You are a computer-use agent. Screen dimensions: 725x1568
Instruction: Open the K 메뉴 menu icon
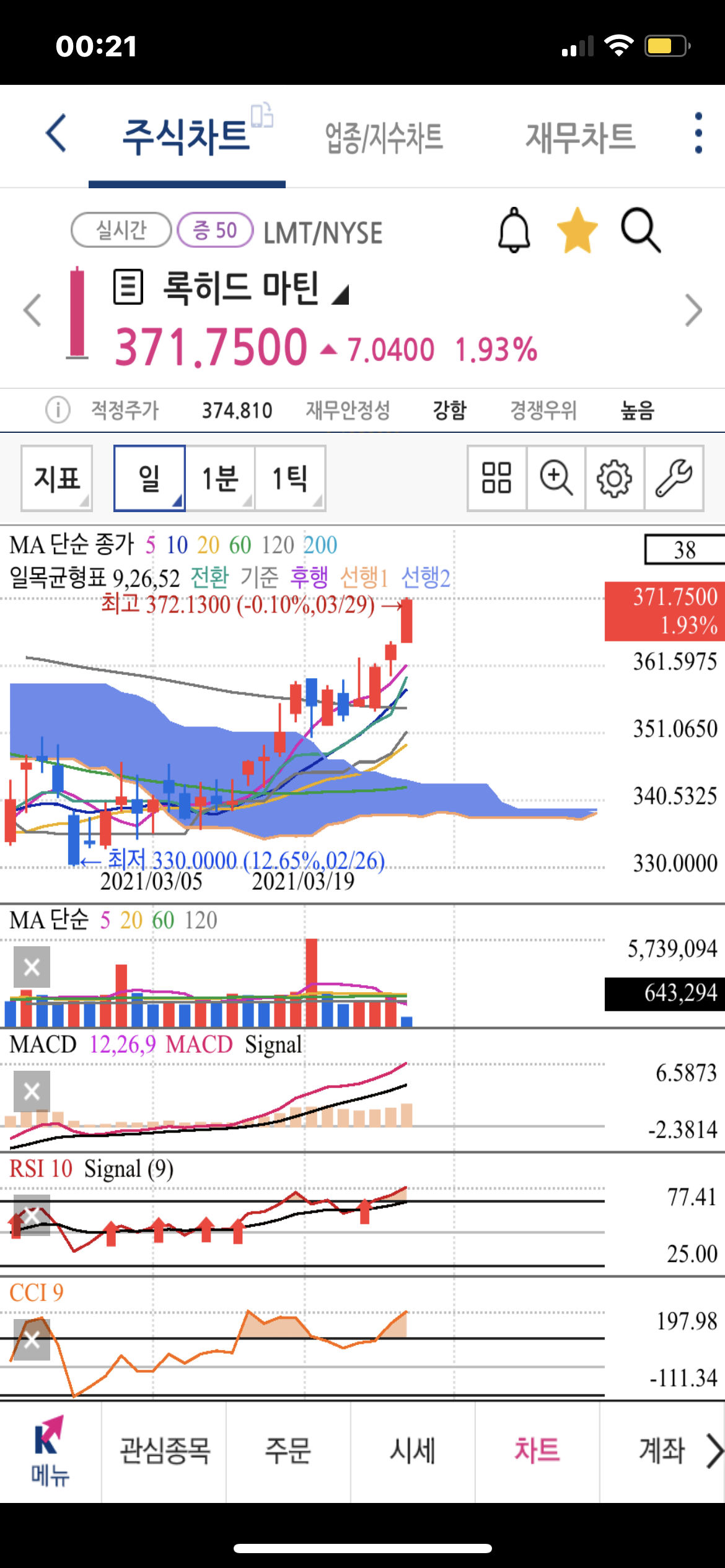(50, 1452)
